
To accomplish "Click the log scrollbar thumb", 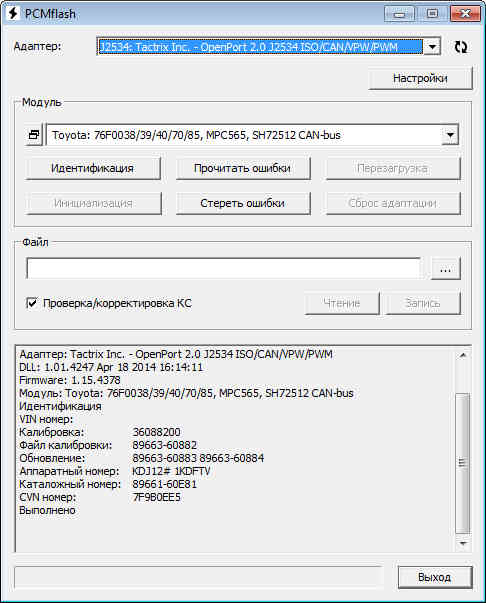I will [x=463, y=463].
